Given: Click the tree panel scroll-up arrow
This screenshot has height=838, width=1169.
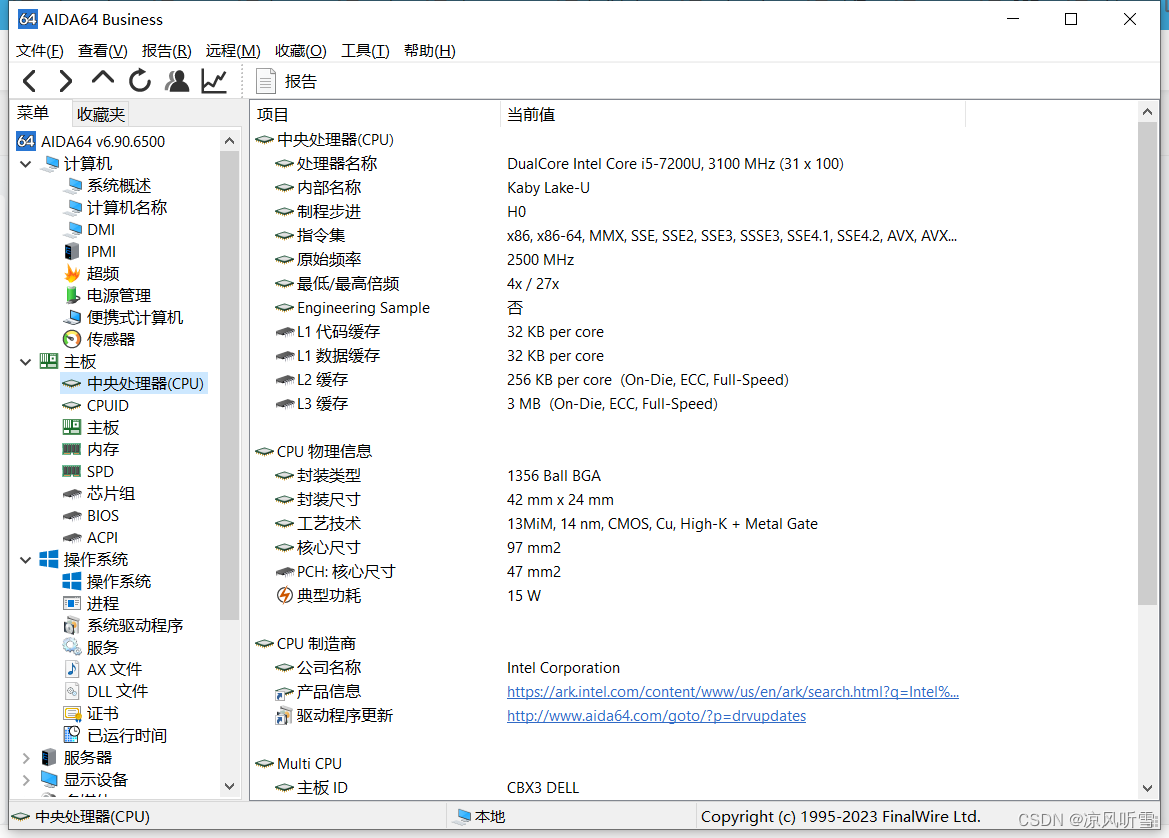Looking at the screenshot, I should point(230,140).
